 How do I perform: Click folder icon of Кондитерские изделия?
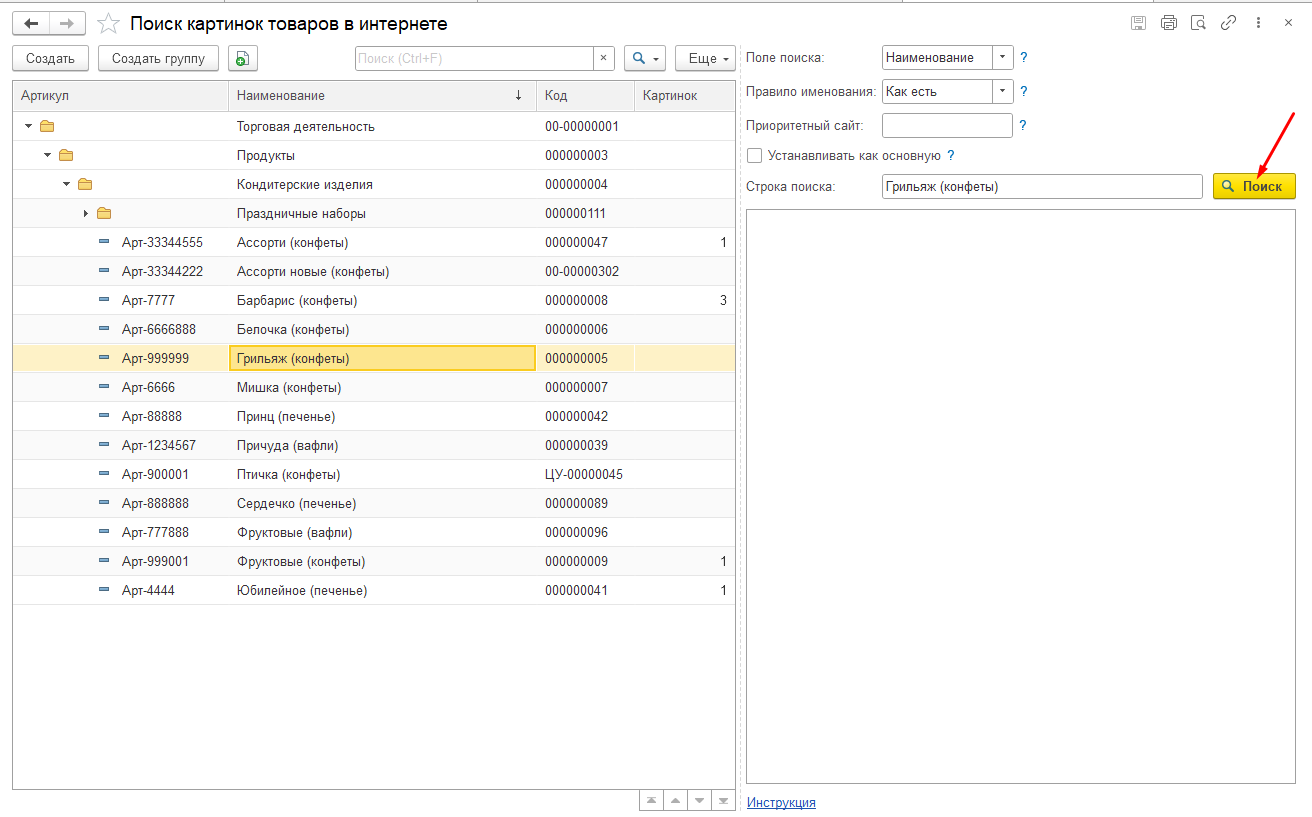pos(85,184)
